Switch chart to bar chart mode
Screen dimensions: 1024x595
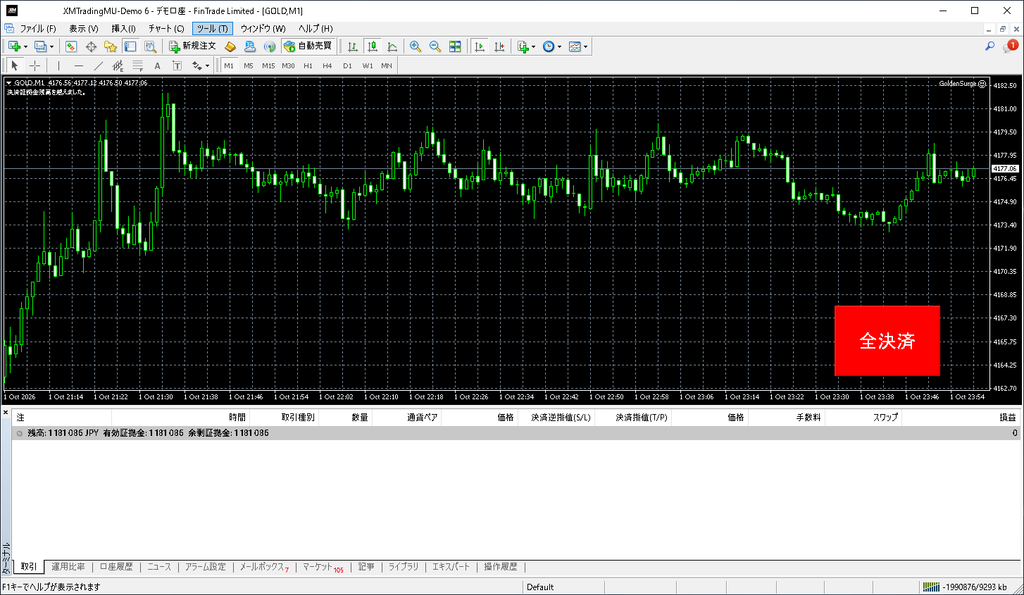(x=353, y=46)
